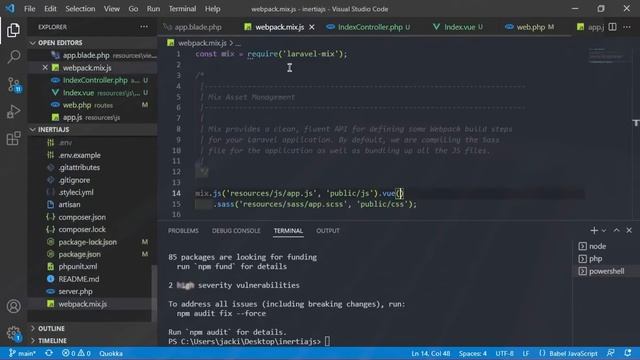This screenshot has height=360, width=640.
Task: Open the File menu
Action: tap(29, 9)
